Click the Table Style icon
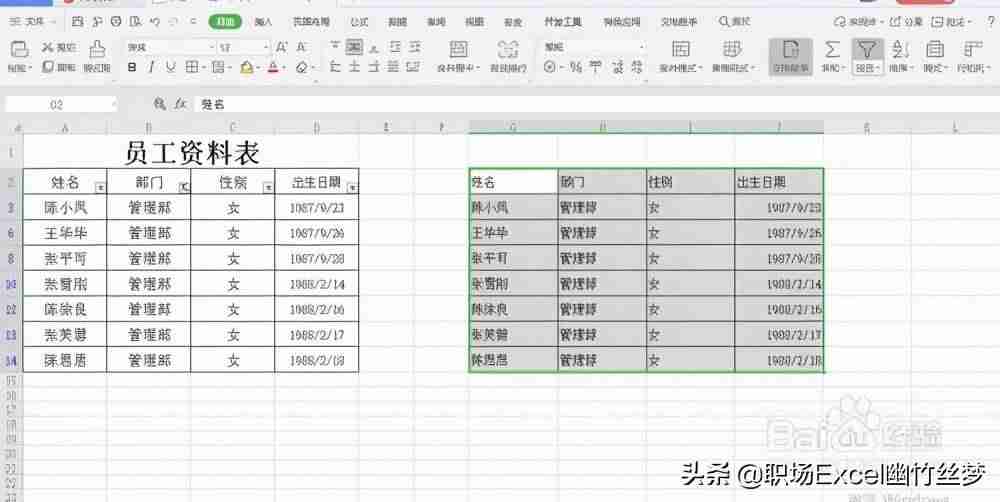 732,49
